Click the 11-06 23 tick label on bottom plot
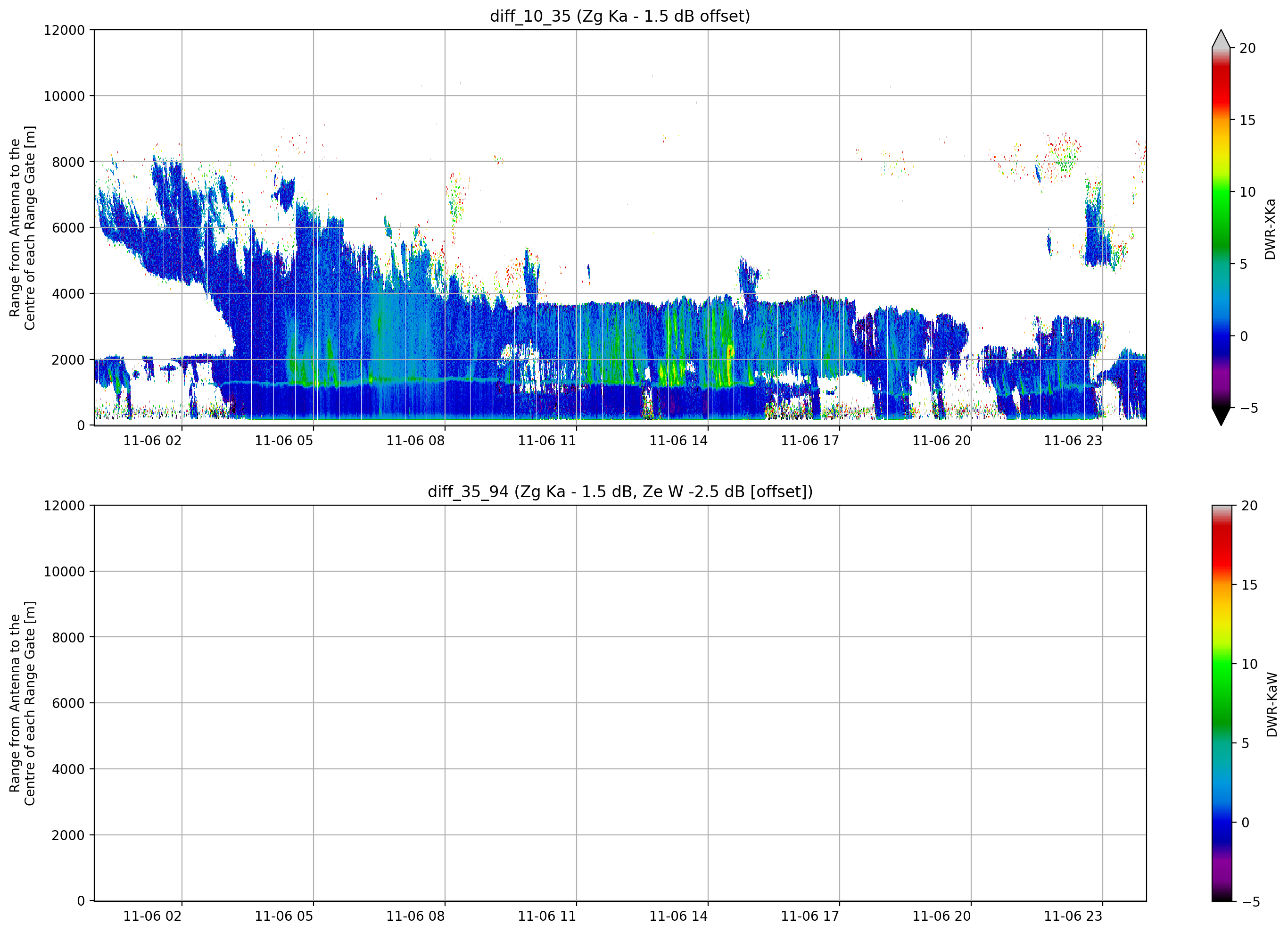The image size is (1288, 933). 1073,916
